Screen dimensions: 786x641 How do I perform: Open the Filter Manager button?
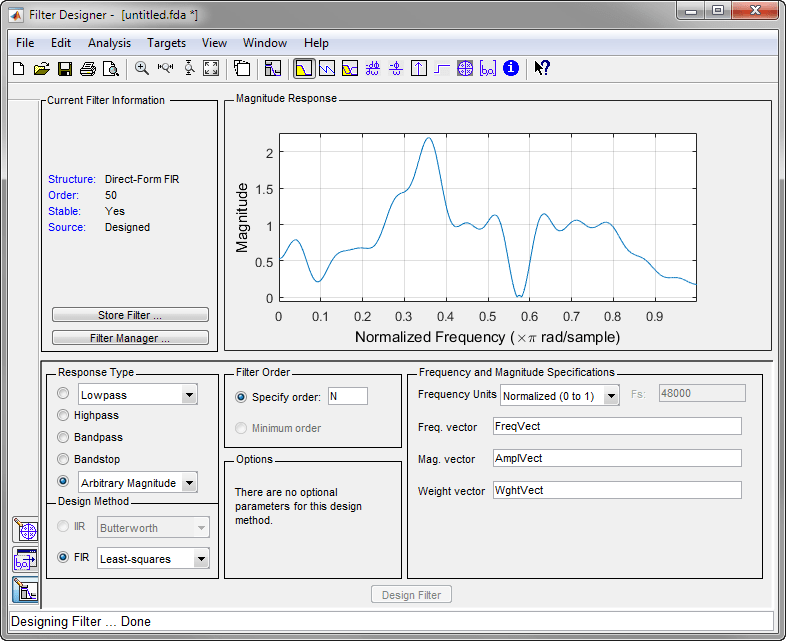[x=130, y=338]
